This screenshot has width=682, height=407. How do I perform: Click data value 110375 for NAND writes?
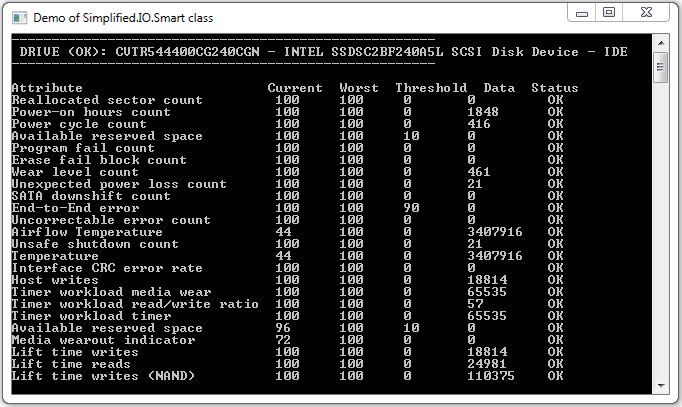tap(491, 377)
